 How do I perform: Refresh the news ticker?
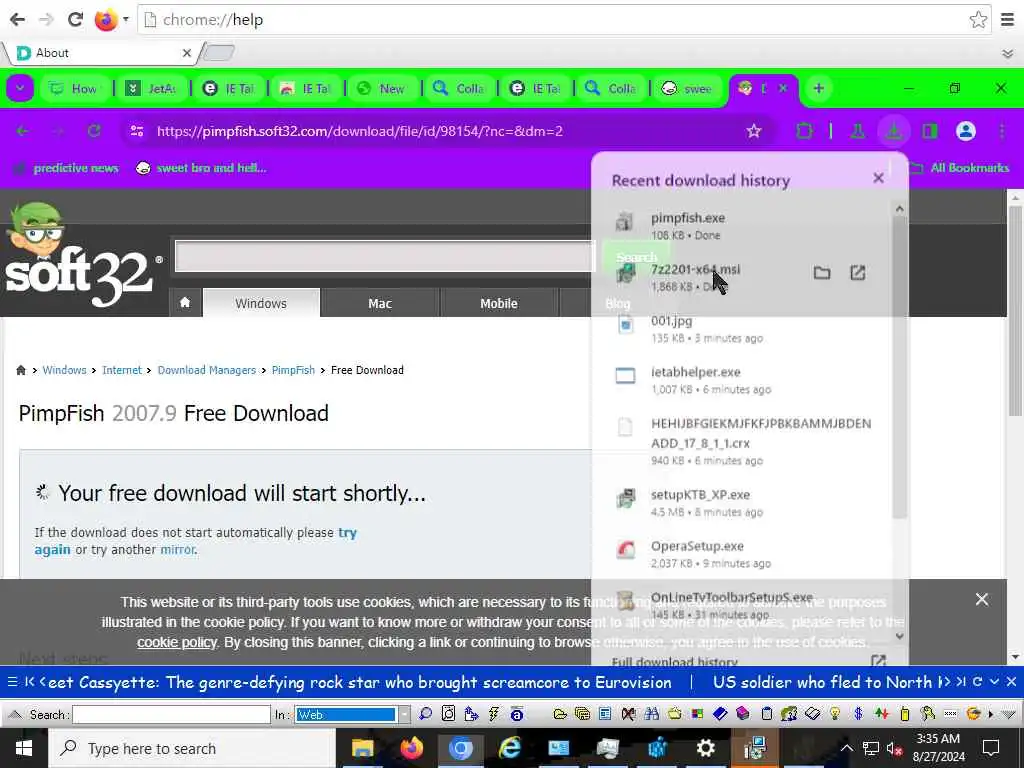coord(977,682)
